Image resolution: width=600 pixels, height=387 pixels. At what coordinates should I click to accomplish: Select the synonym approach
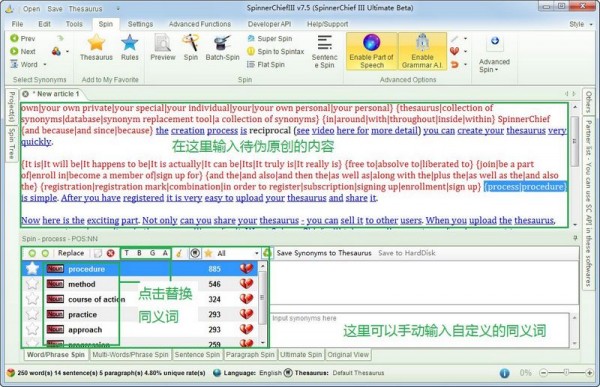tap(85, 330)
